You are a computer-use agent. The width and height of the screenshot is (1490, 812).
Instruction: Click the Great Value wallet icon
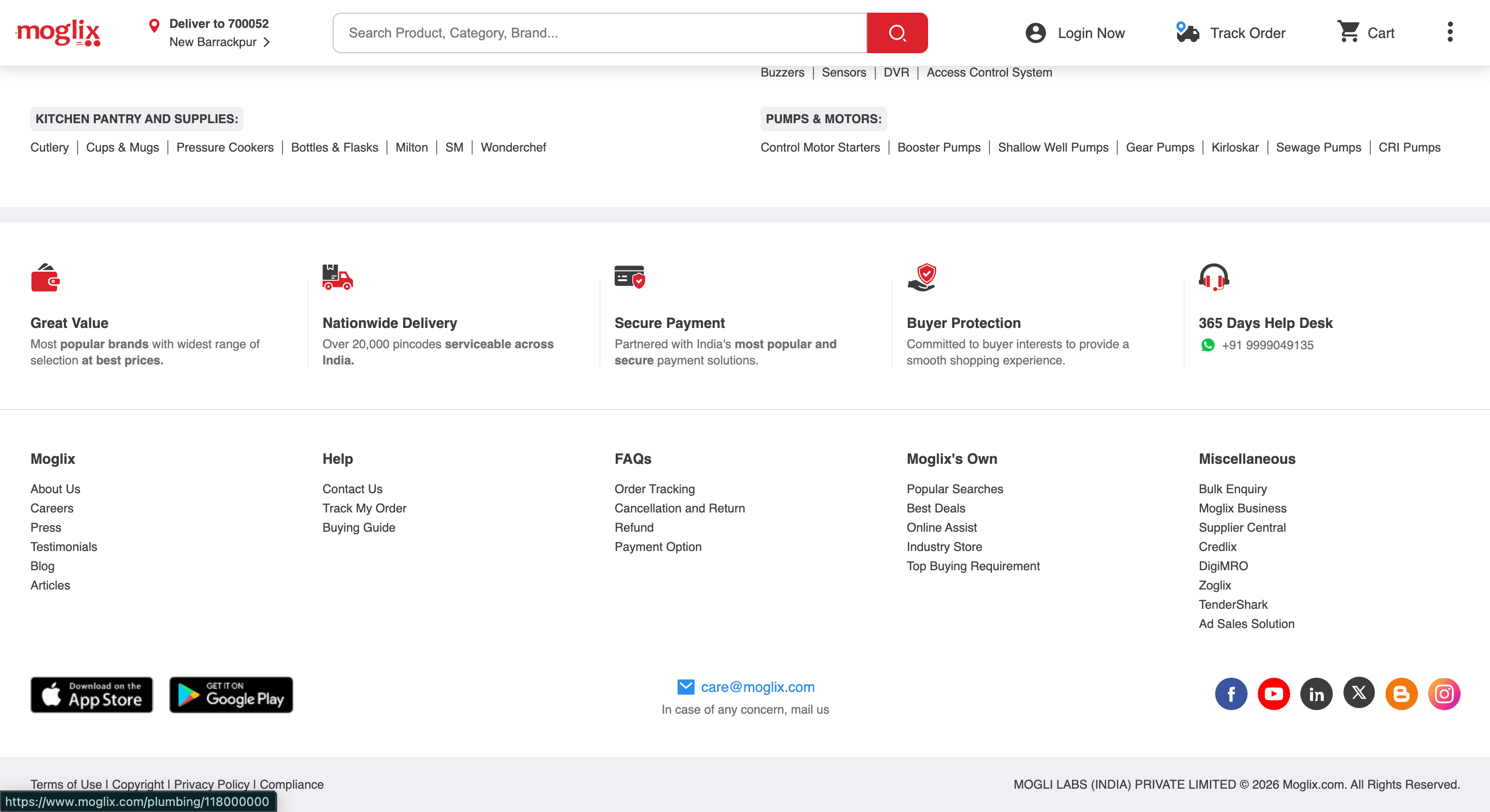click(x=45, y=278)
